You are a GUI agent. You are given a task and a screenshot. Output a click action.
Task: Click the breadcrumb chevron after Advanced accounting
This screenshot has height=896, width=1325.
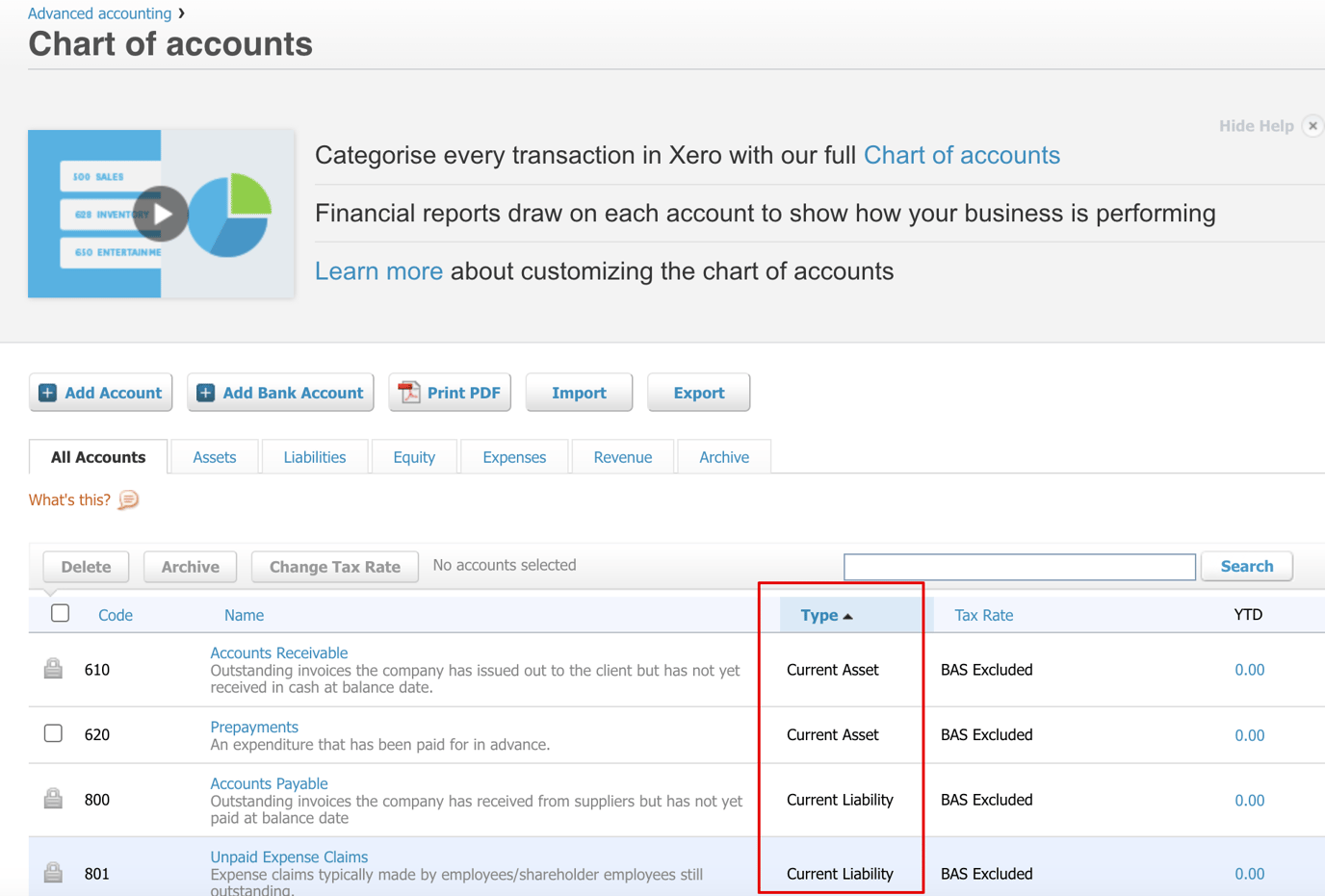point(181,13)
